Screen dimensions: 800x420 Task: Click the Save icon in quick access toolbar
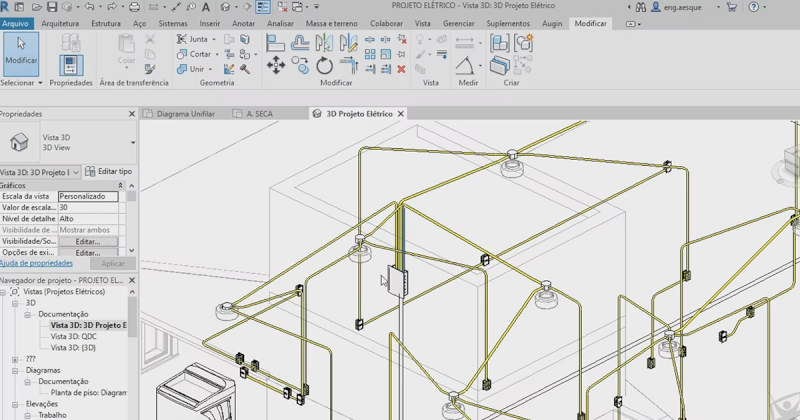point(51,7)
